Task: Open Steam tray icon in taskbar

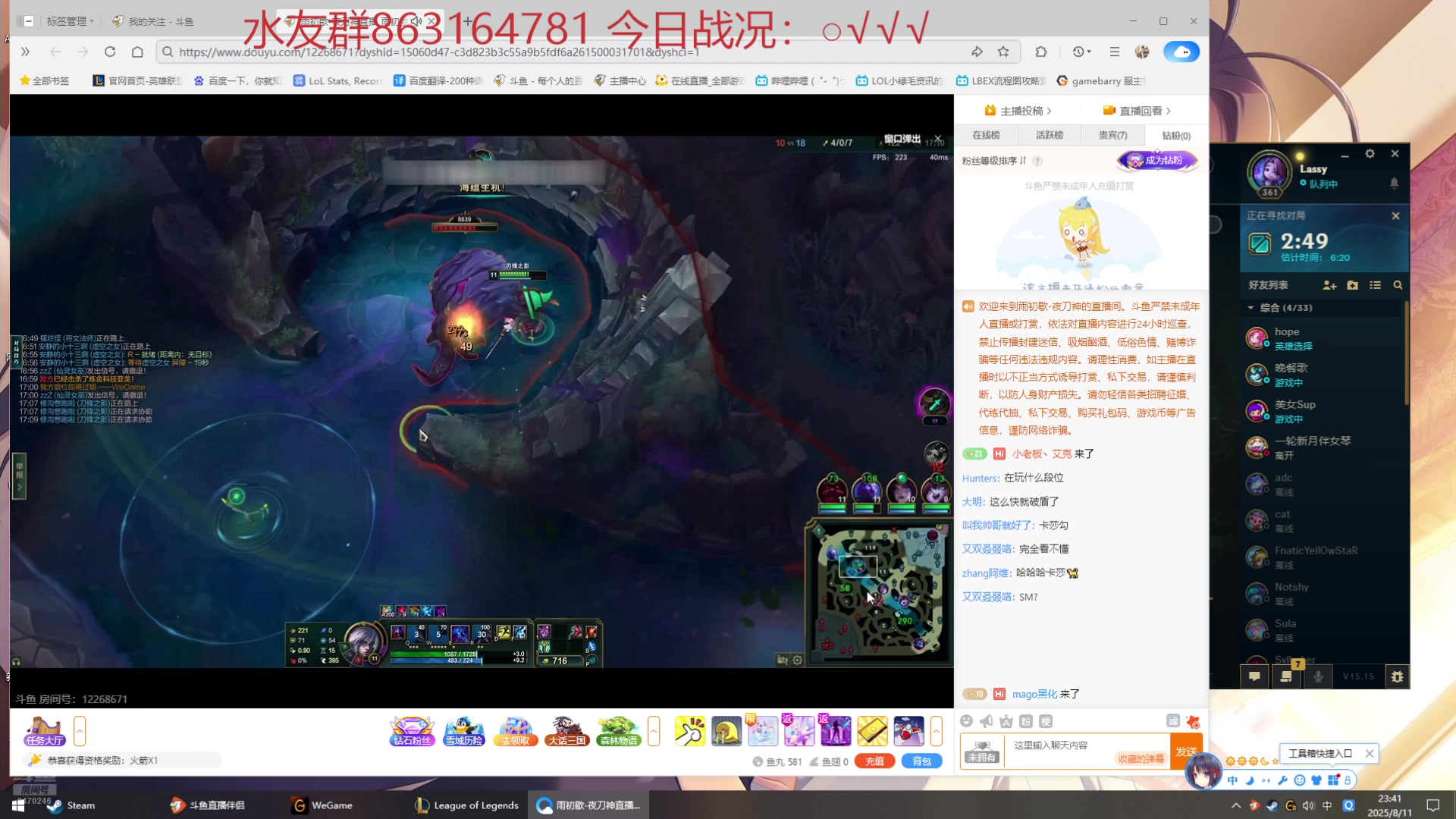Action: click(1272, 805)
